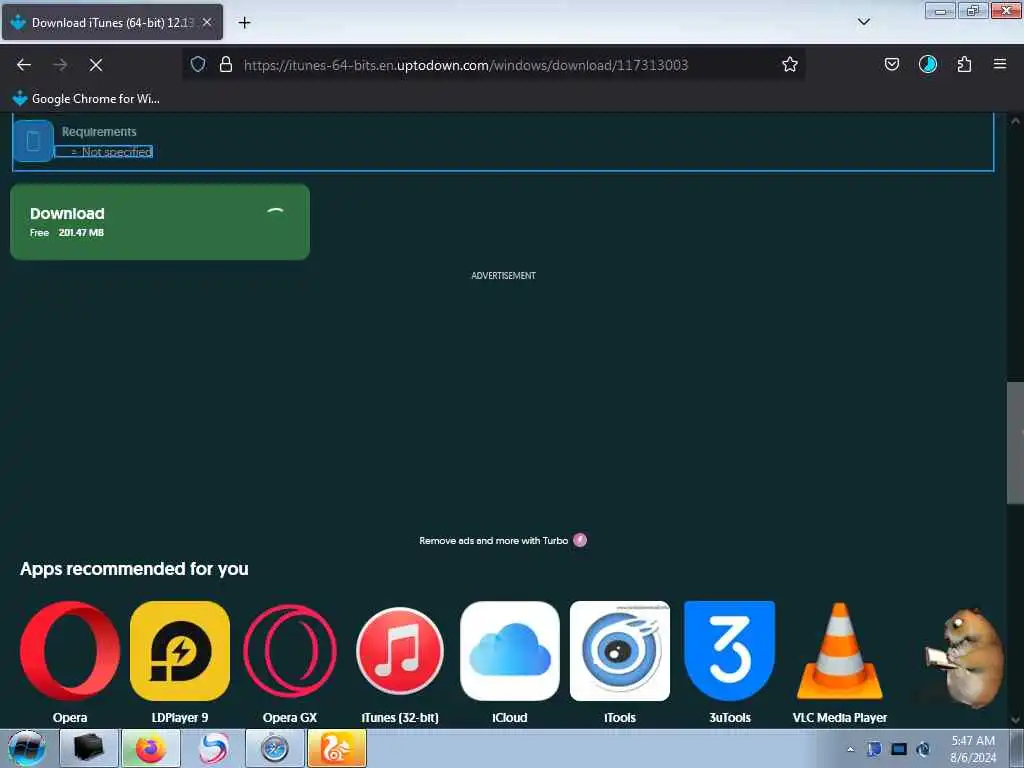The image size is (1024, 768).
Task: Click the iCloud label text
Action: 510,718
